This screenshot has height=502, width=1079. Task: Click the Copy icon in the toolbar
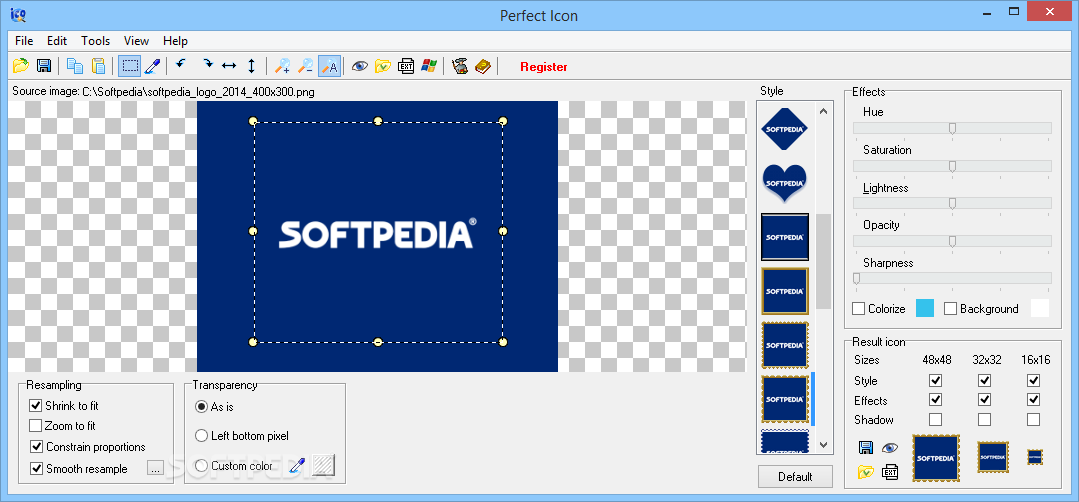click(74, 66)
